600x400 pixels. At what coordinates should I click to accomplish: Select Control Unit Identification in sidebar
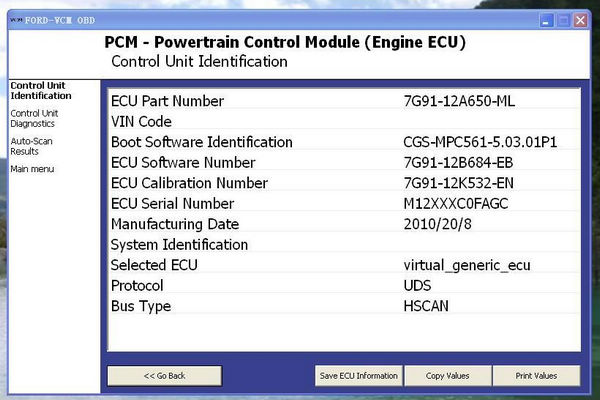[x=40, y=90]
